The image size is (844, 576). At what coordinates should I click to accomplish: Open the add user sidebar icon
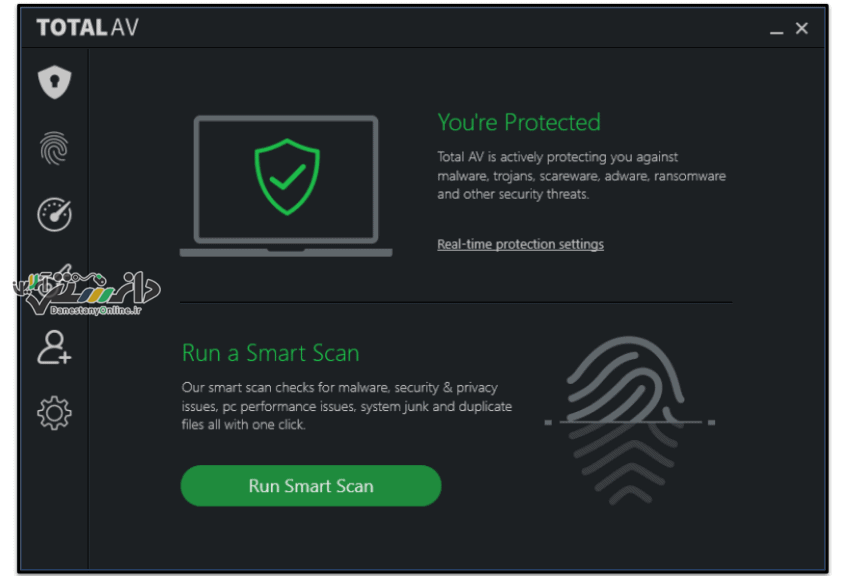pyautogui.click(x=54, y=347)
